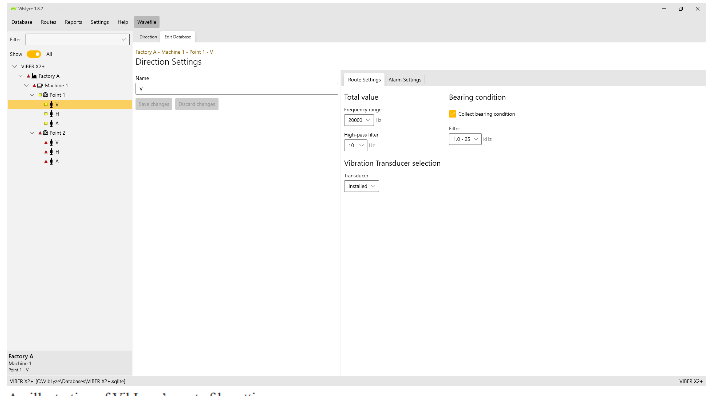This screenshot has width=715, height=396.
Task: Open the Transducer selection dropdown
Action: point(361,186)
